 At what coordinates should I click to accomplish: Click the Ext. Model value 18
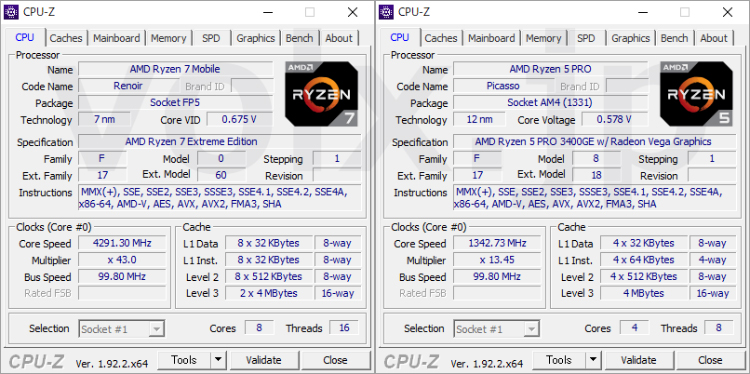coord(596,175)
